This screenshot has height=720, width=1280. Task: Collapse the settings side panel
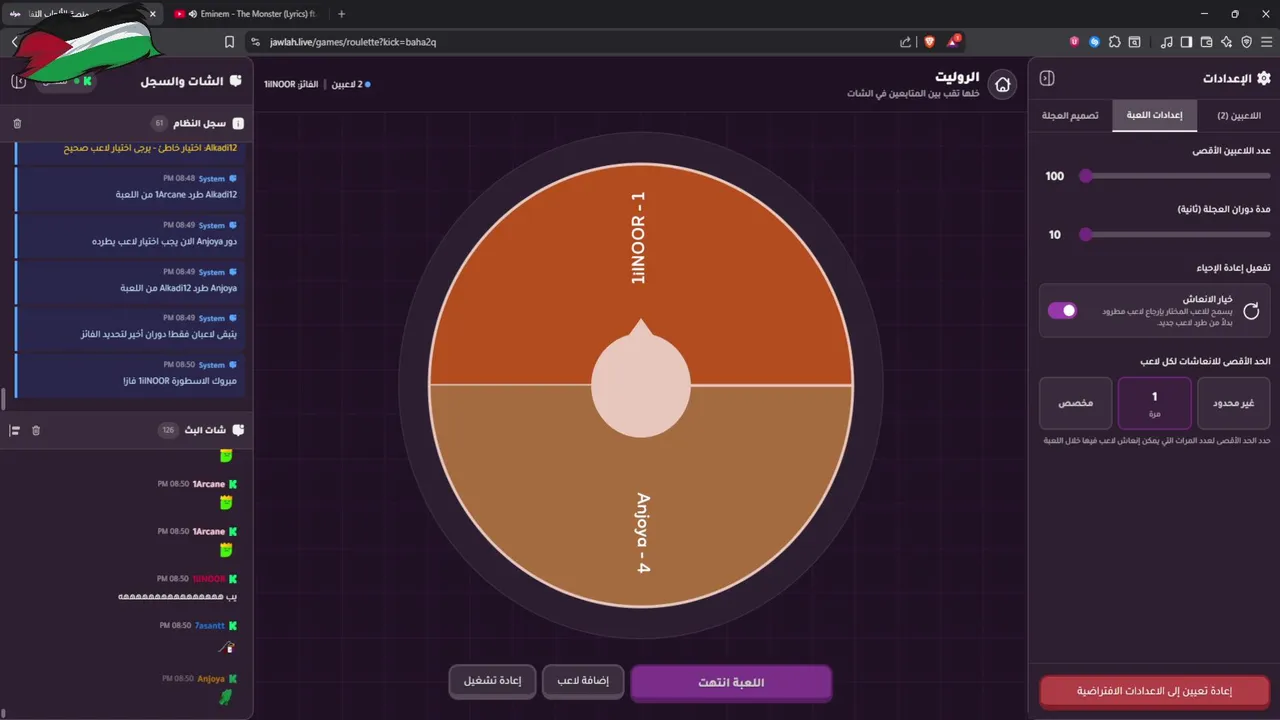pyautogui.click(x=1047, y=78)
